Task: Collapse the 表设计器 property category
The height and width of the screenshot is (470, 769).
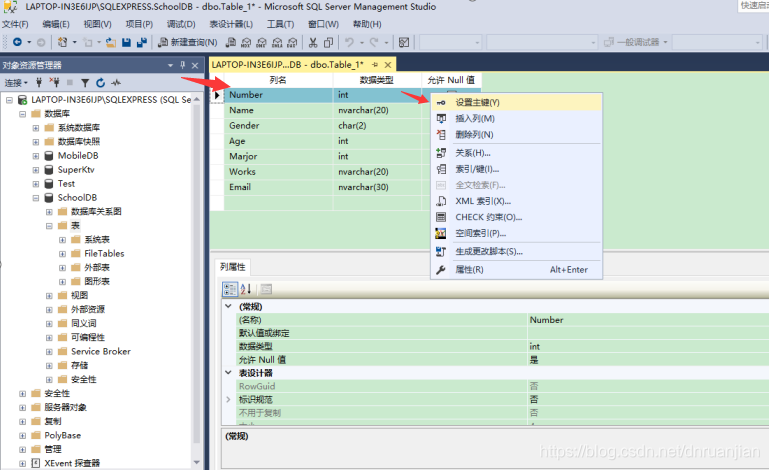Action: tap(229, 372)
